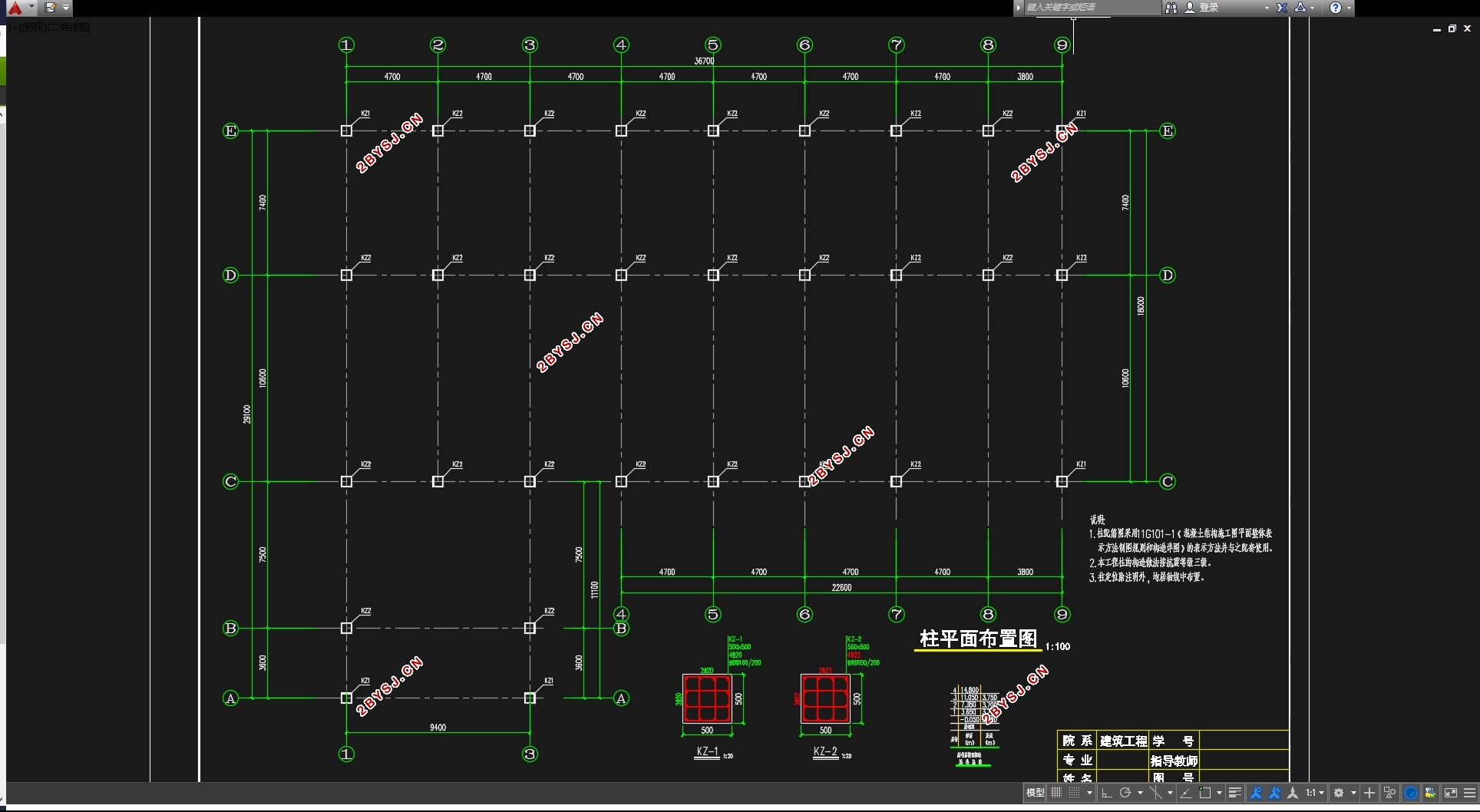Toggle ortho mode in status bar

click(1107, 793)
